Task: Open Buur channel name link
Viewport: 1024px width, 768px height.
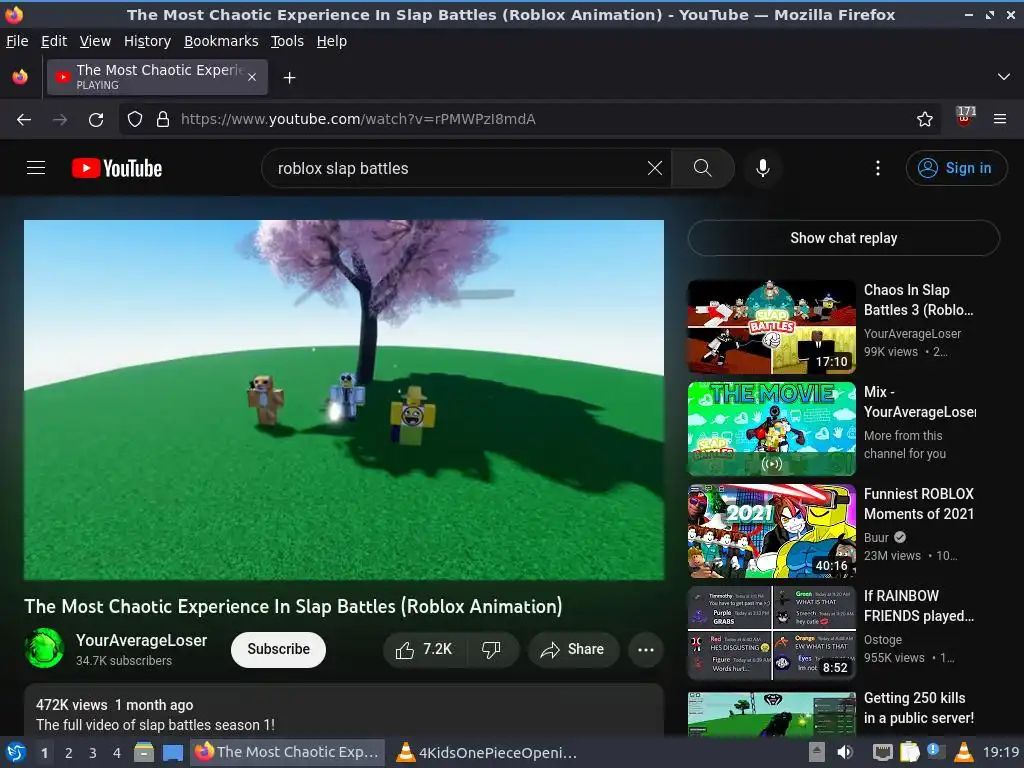Action: coord(876,537)
